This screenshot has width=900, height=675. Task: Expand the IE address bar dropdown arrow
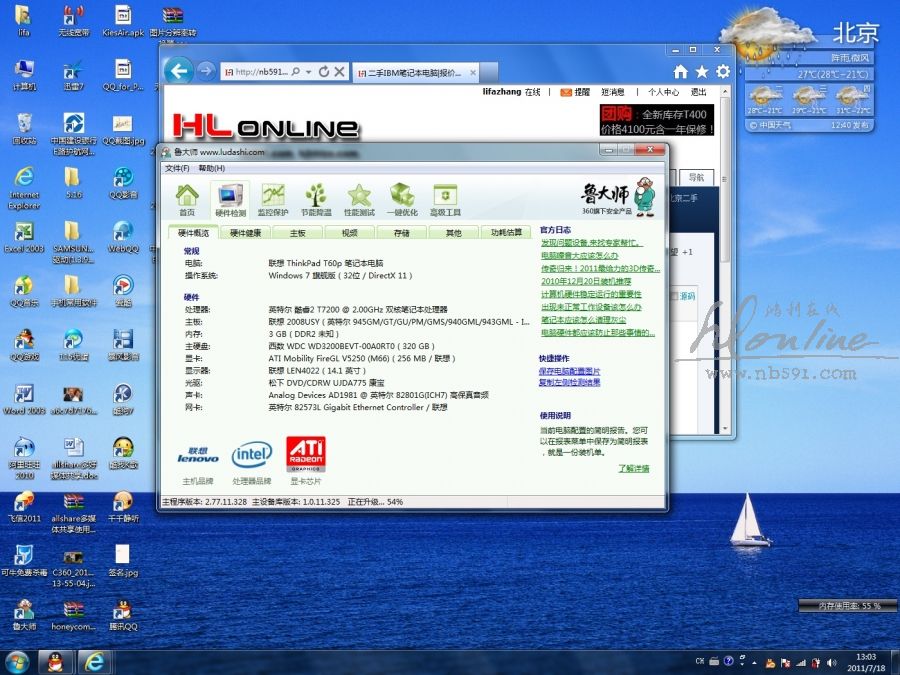pyautogui.click(x=308, y=72)
